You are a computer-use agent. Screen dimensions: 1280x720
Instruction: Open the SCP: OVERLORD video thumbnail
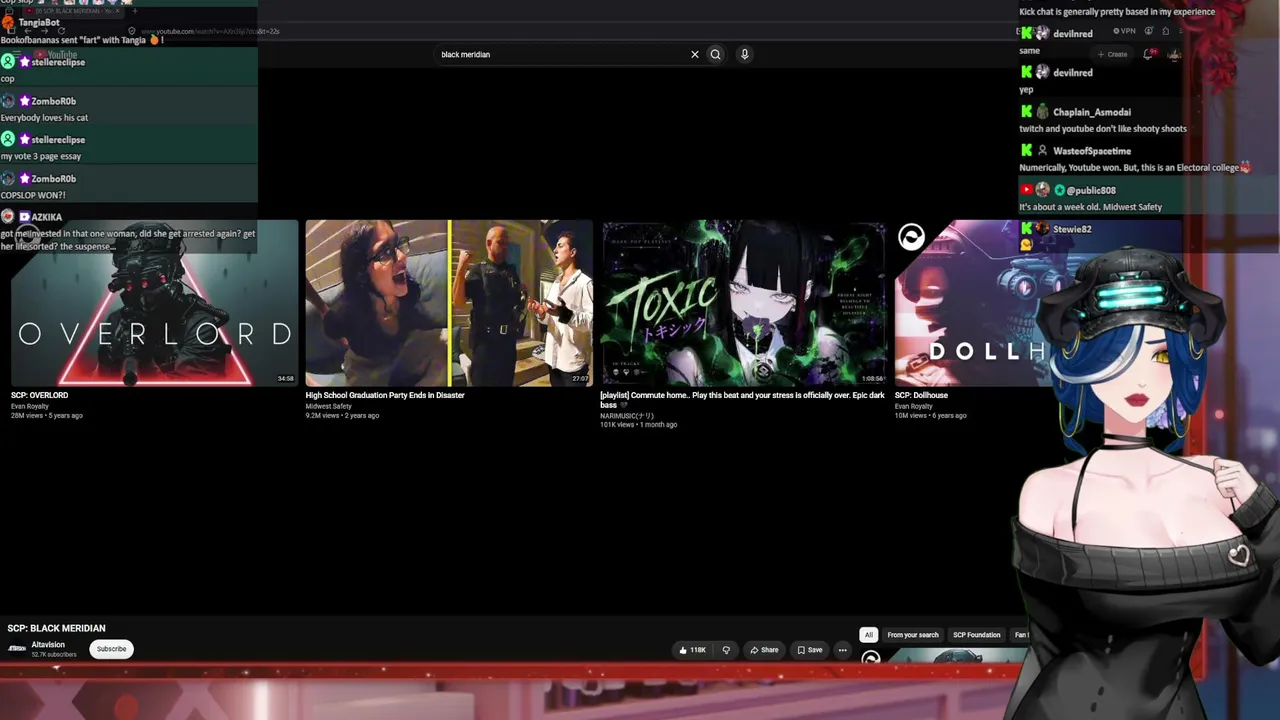pos(154,303)
